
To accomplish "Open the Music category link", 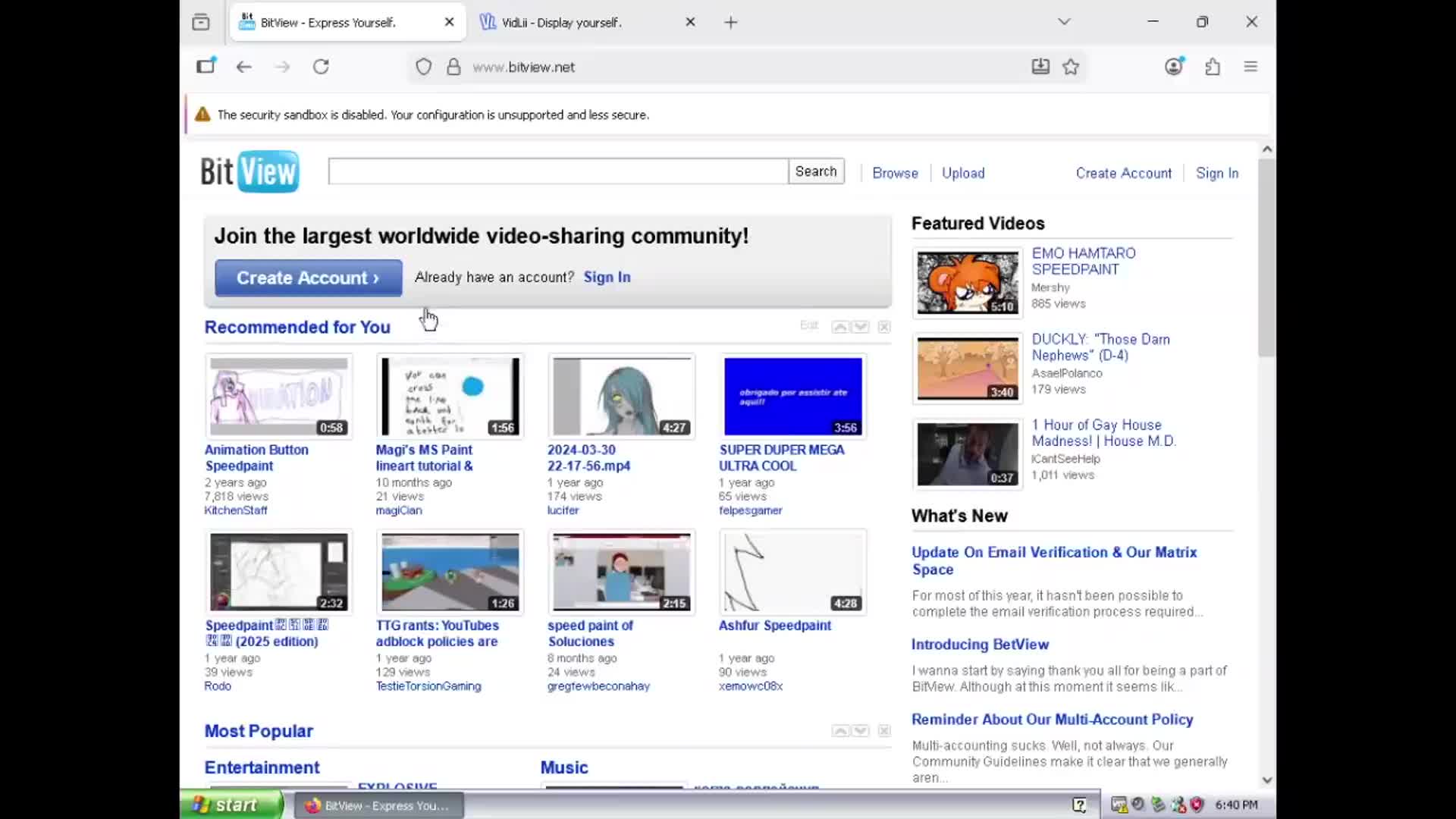I will coord(564,767).
